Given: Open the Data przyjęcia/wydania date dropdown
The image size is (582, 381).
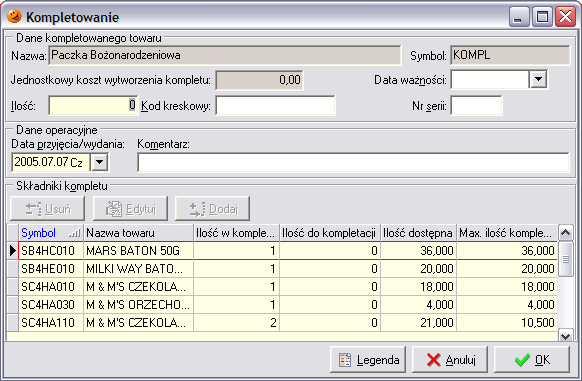Looking at the screenshot, I should 99,162.
